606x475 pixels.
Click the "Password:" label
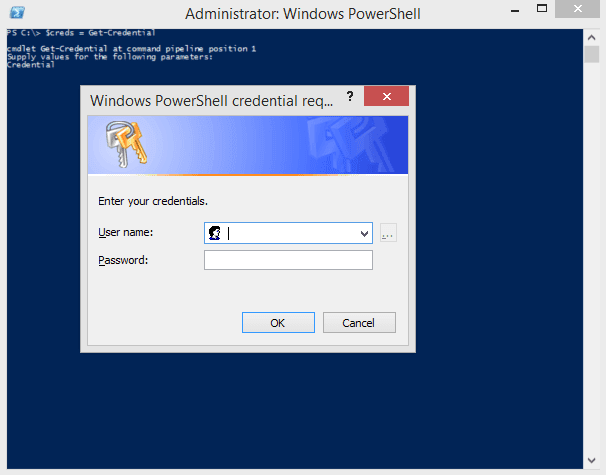[123, 260]
